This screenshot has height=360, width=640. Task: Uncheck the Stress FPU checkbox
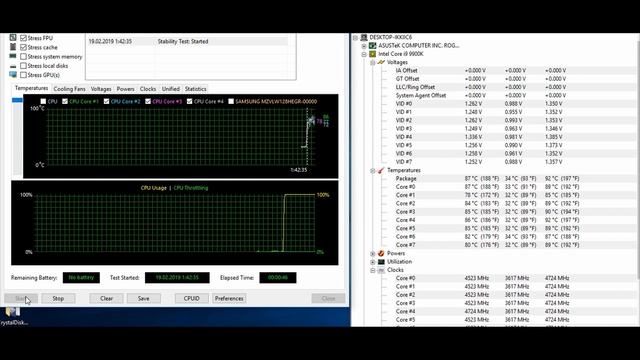coord(23,38)
